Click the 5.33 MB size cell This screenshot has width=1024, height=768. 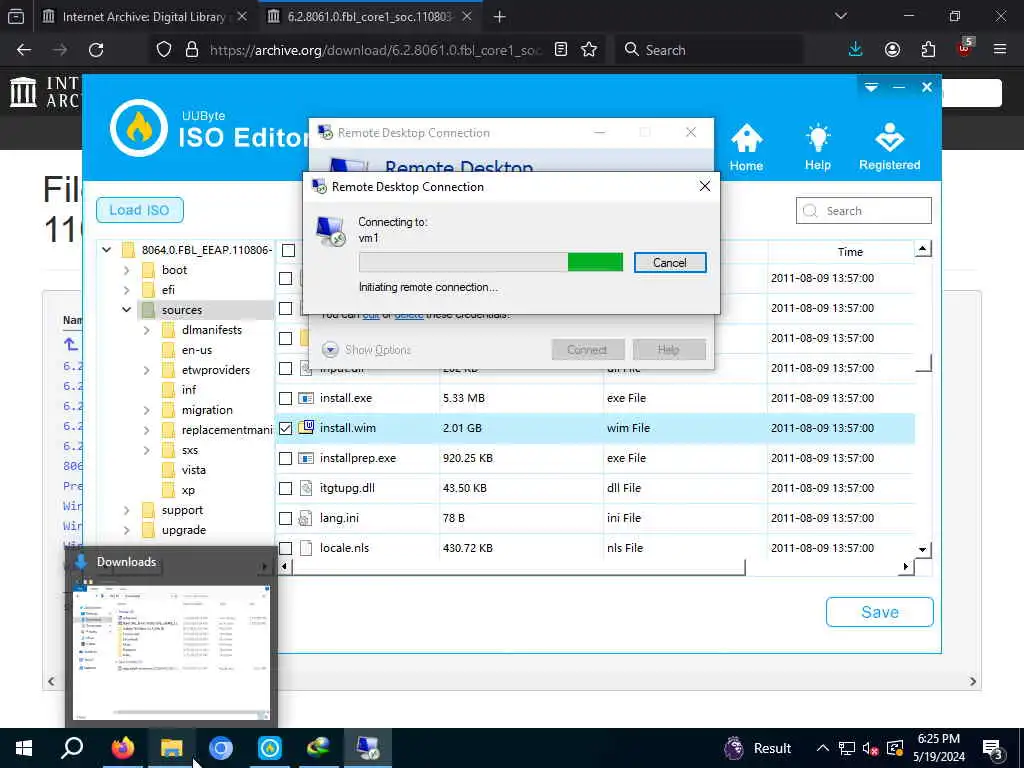[x=464, y=398]
